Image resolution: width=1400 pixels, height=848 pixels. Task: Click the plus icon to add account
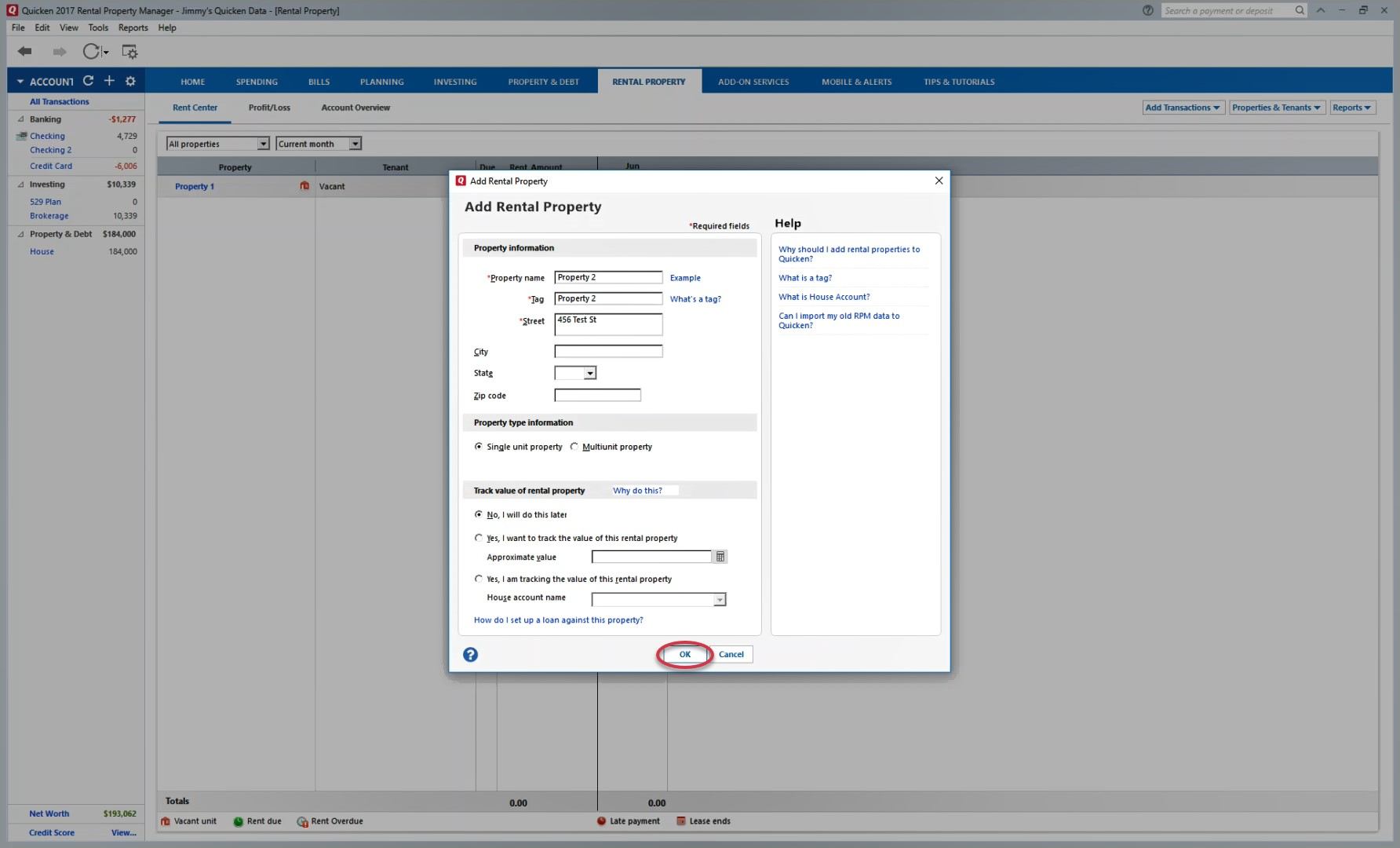(x=109, y=81)
